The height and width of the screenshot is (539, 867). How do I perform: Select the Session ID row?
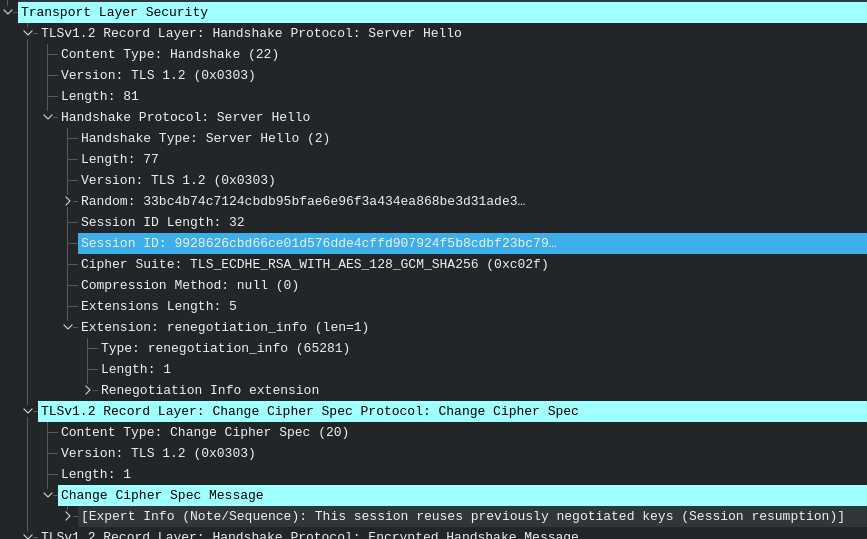pyautogui.click(x=318, y=243)
